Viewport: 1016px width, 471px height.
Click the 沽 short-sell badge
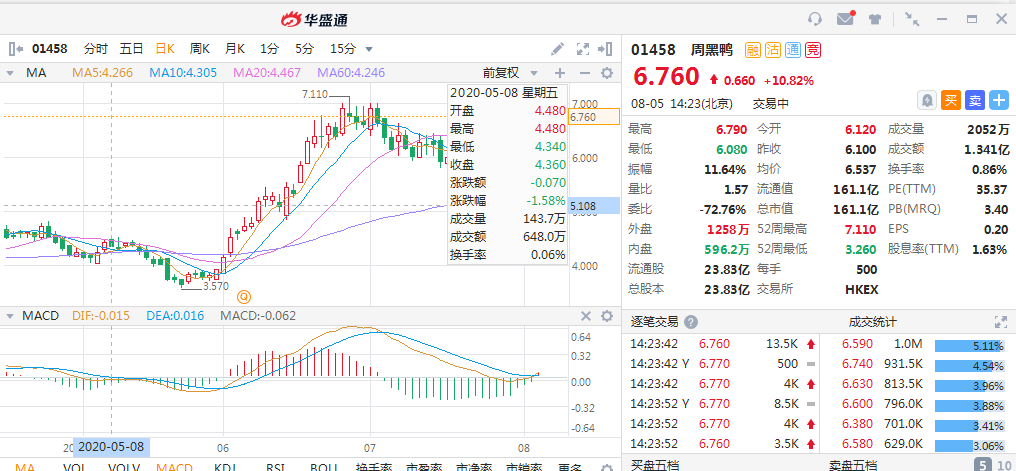point(773,50)
